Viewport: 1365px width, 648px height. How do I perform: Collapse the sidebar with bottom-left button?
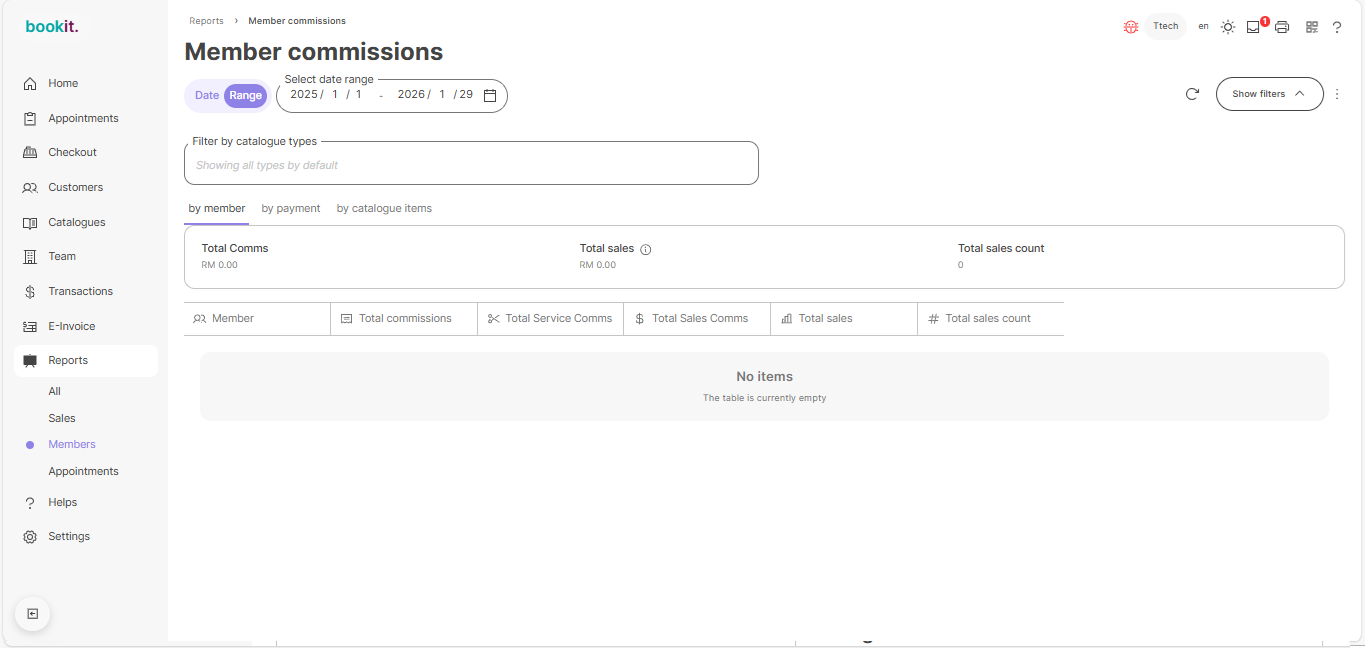tap(32, 613)
